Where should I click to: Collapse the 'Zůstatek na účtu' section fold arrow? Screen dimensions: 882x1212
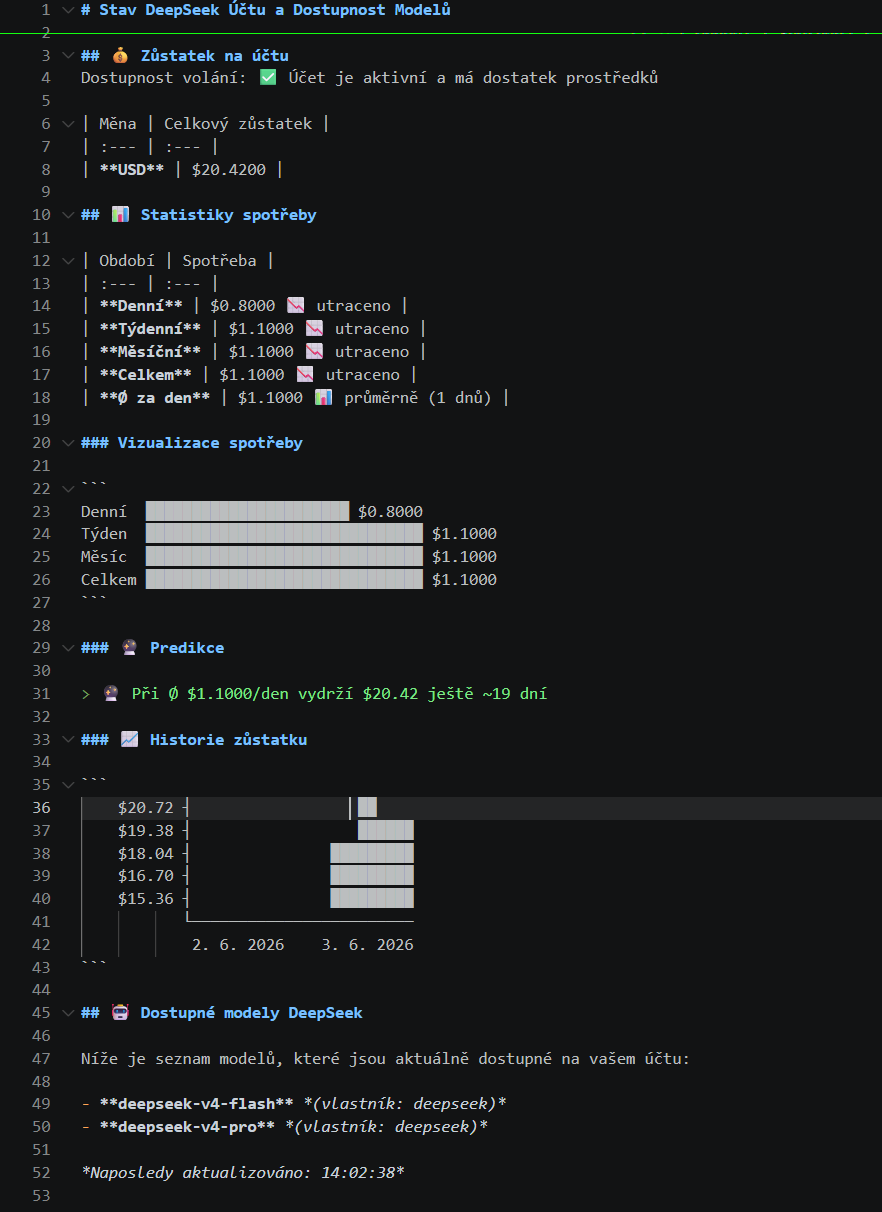pos(67,56)
